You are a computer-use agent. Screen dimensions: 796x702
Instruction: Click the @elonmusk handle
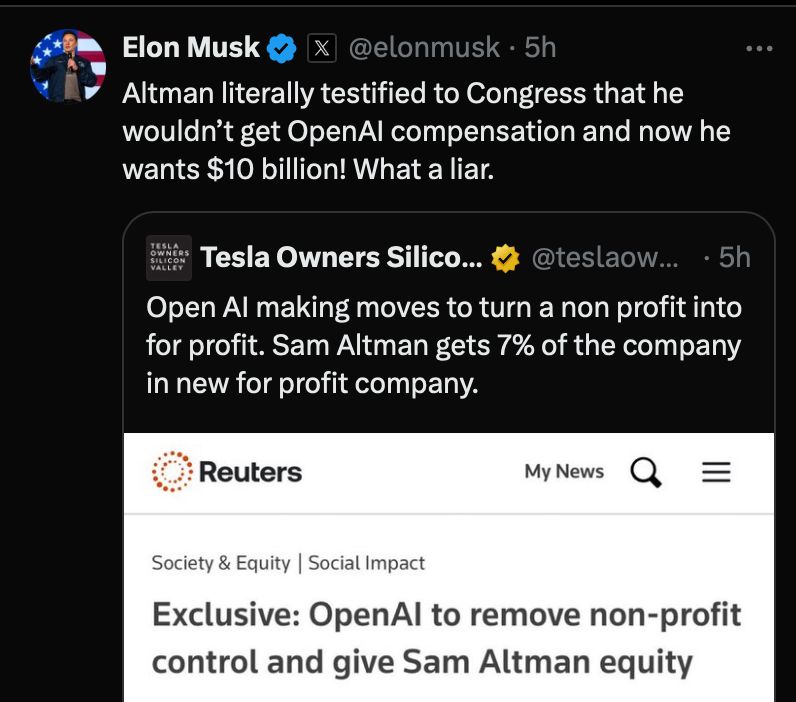coord(424,48)
